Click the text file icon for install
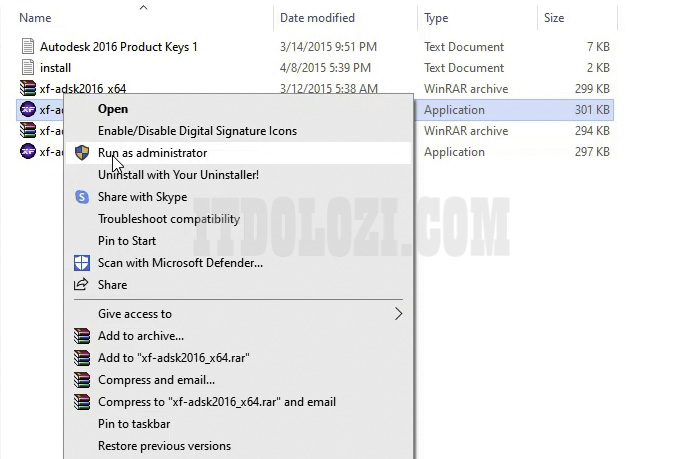This screenshot has width=700, height=459. pos(28,68)
